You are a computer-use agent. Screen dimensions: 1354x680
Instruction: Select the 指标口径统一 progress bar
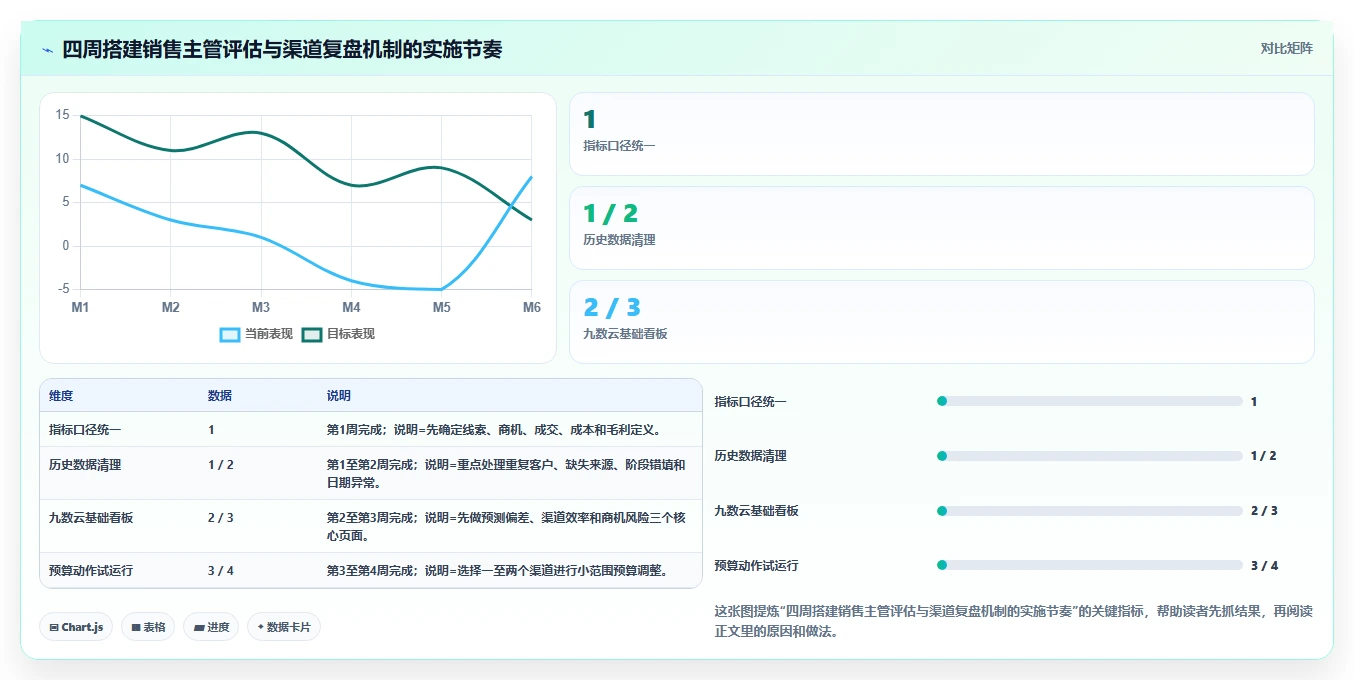[x=1089, y=401]
